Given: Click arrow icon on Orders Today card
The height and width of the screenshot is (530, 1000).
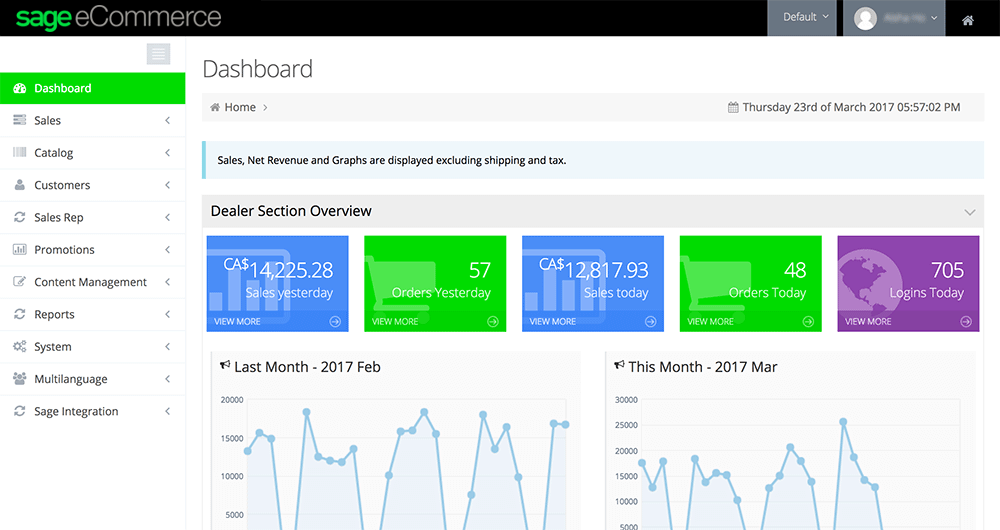Looking at the screenshot, I should (808, 321).
